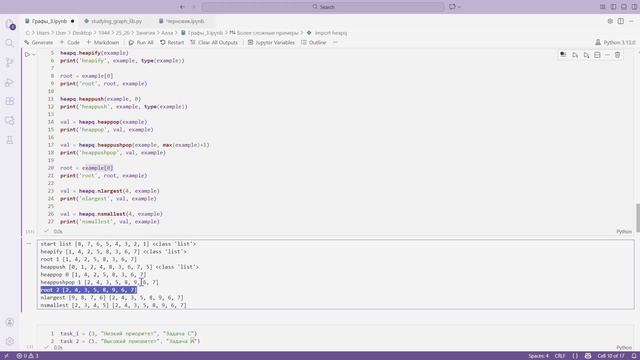Click the Copilot generate icon in cell toolbar
This screenshot has height=360, width=640.
point(563,55)
